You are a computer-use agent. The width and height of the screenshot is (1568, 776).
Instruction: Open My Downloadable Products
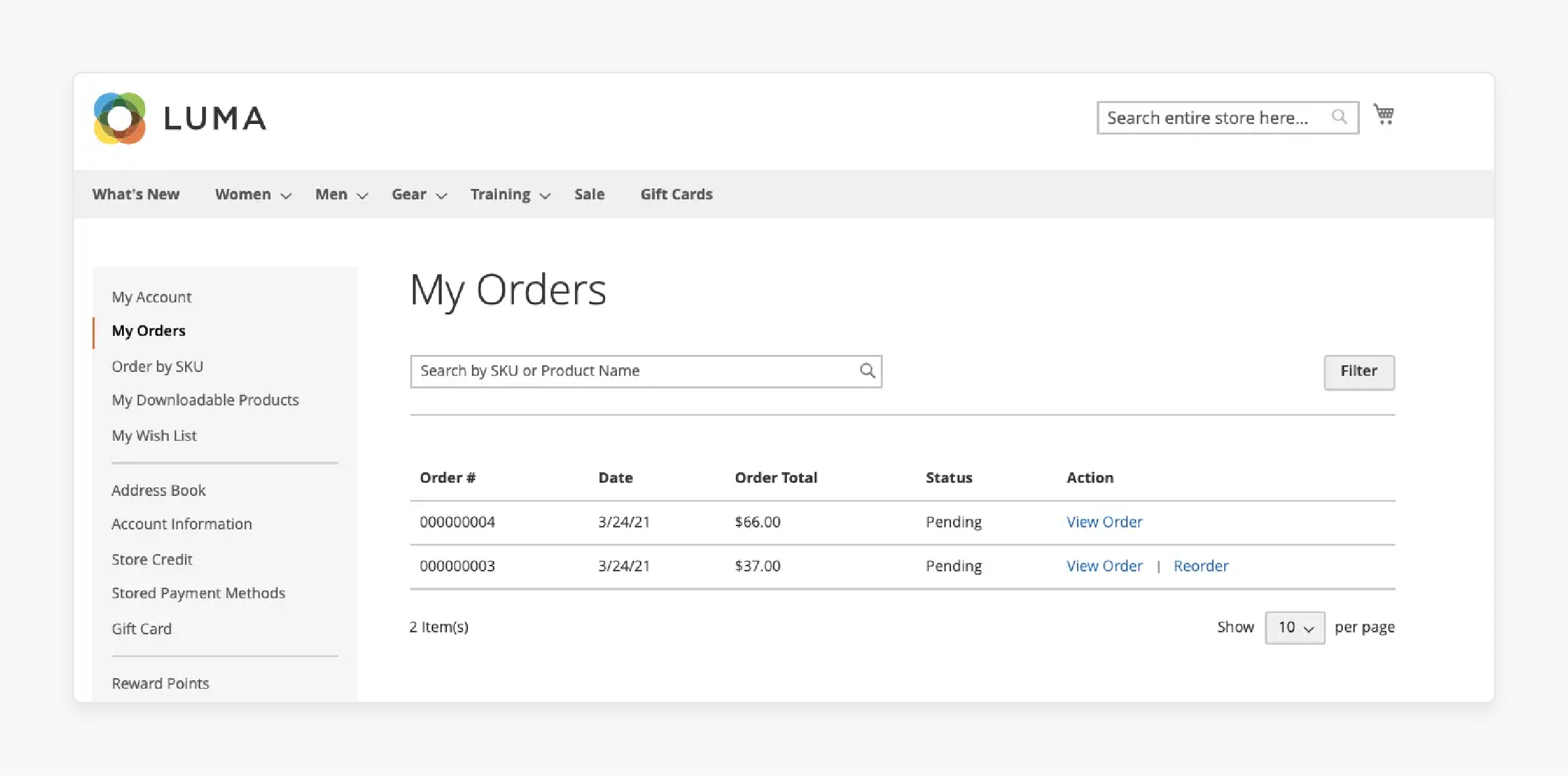tap(205, 400)
